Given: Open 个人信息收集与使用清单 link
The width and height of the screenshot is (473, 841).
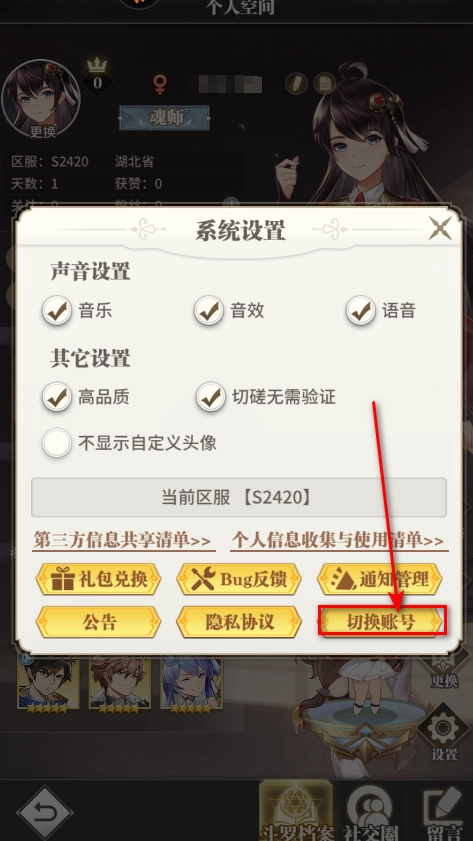Looking at the screenshot, I should click(x=339, y=540).
